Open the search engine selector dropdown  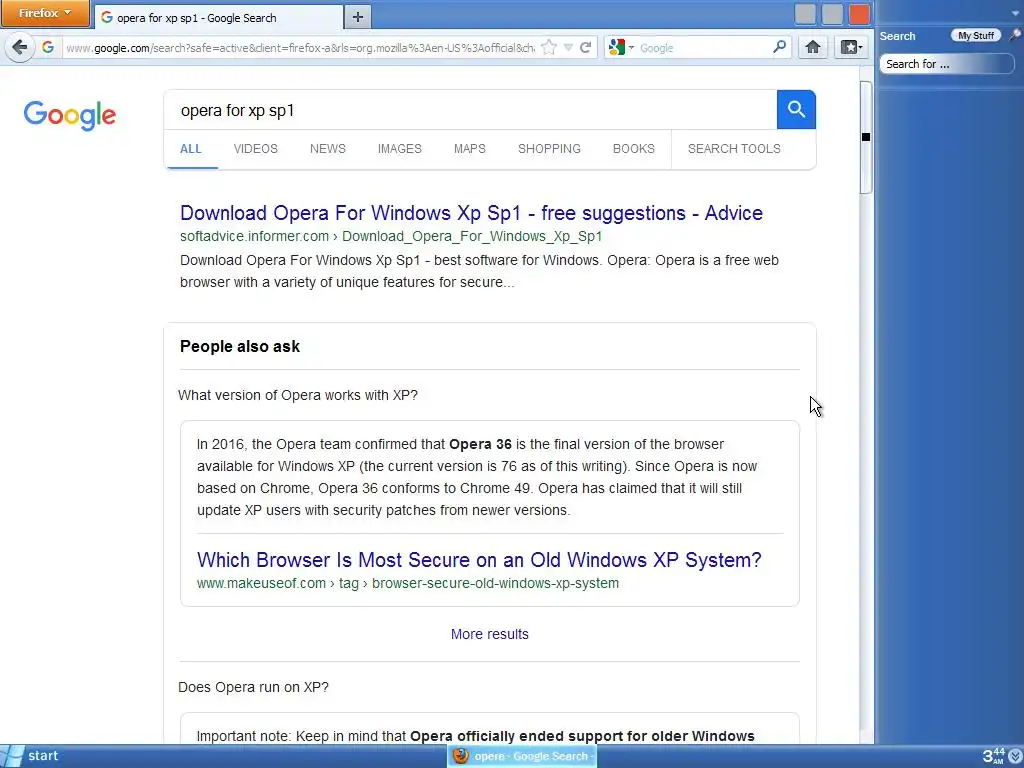621,47
